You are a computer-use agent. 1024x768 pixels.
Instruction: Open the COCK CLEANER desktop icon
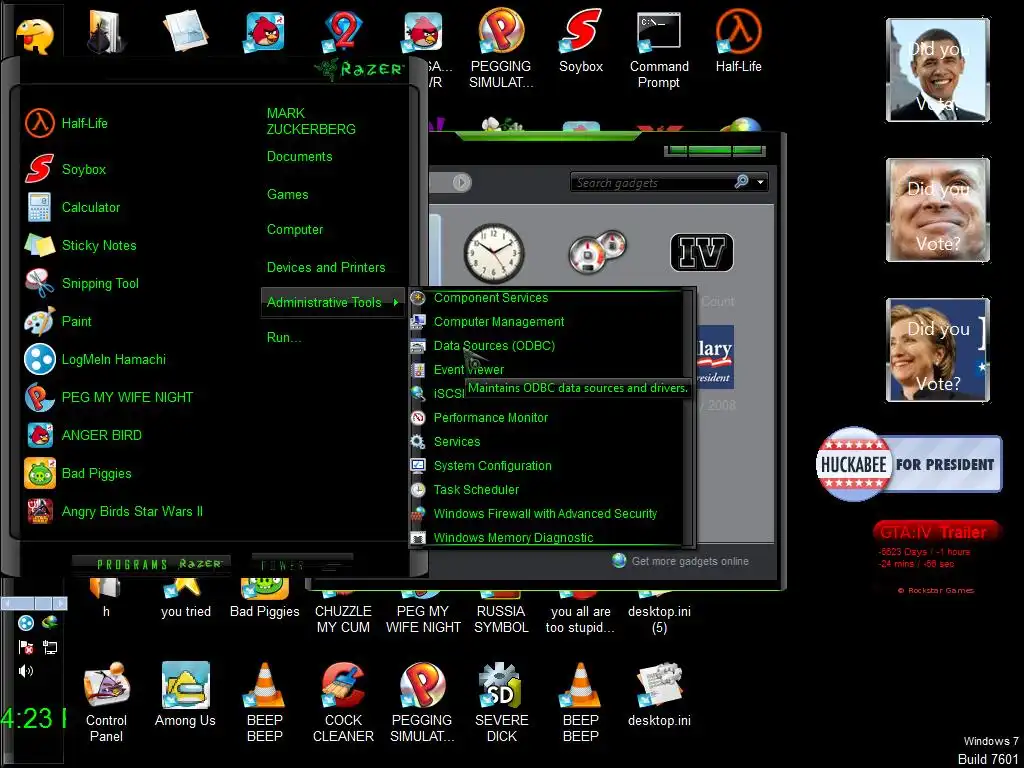pyautogui.click(x=344, y=703)
